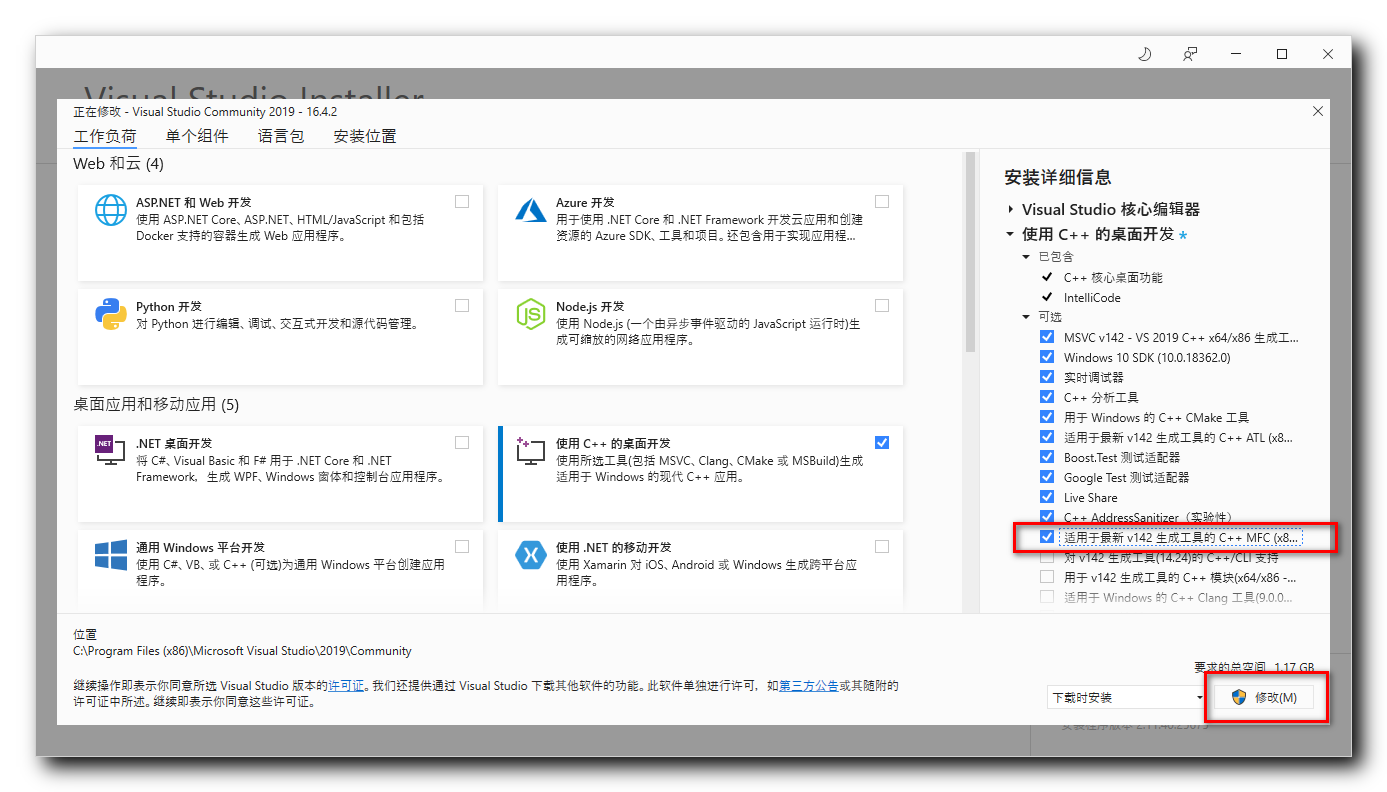Screen dimensions: 1387x792
Task: Maximize the Visual Studio Installer window
Action: pyautogui.click(x=1282, y=54)
